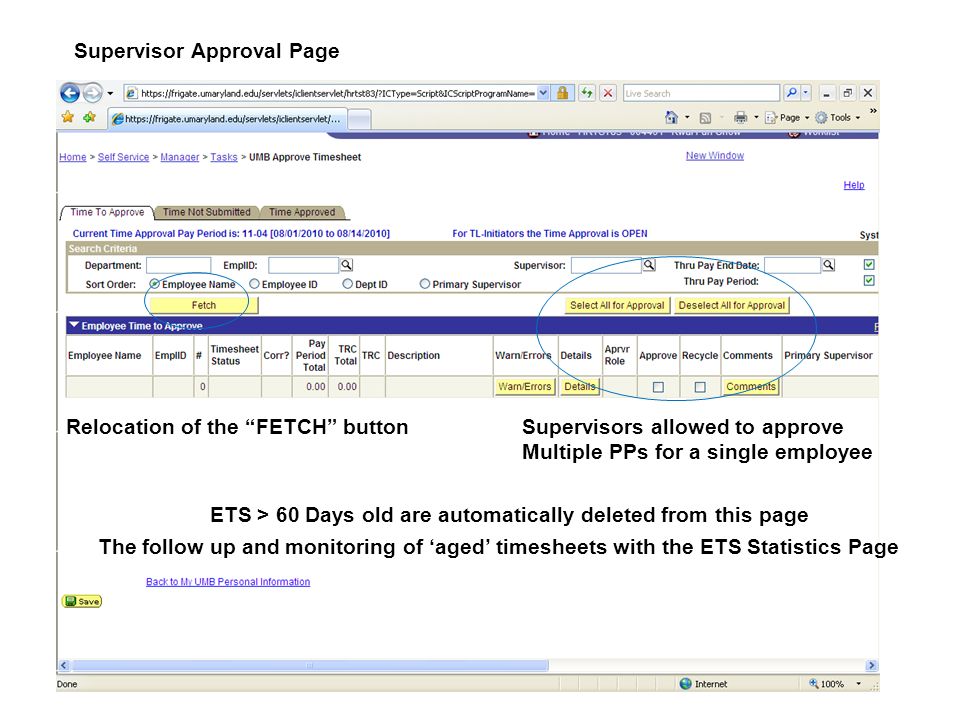Viewport: 960px width, 720px height.
Task: Click the security lock icon
Action: (x=562, y=93)
